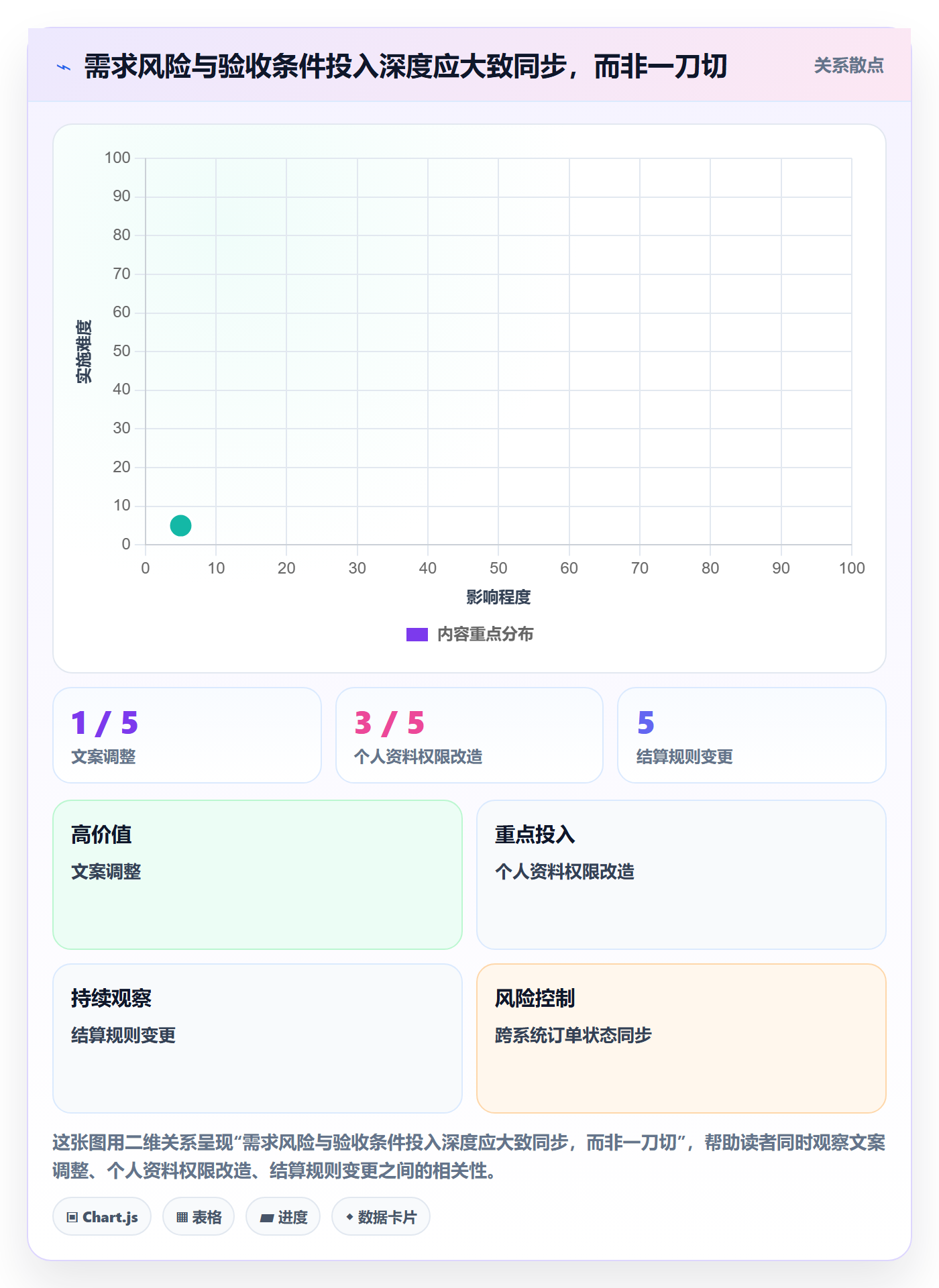939x1288 pixels.
Task: Open the 高价值 quadrant card
Action: pos(258,875)
